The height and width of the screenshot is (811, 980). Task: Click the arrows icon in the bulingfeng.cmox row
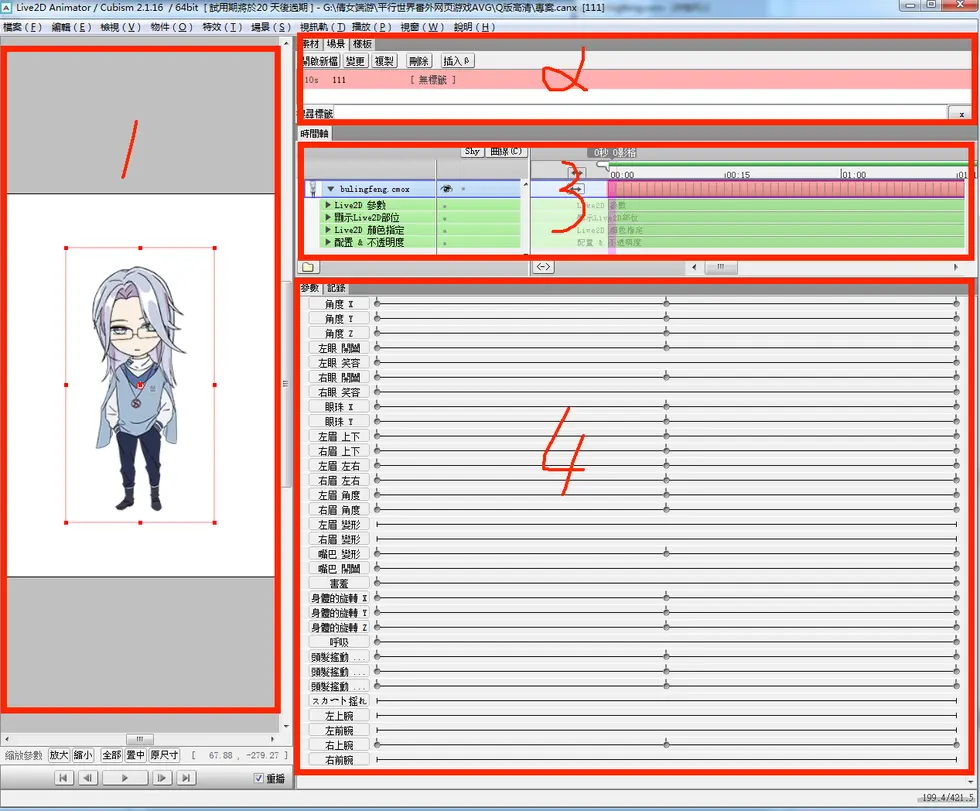click(576, 189)
